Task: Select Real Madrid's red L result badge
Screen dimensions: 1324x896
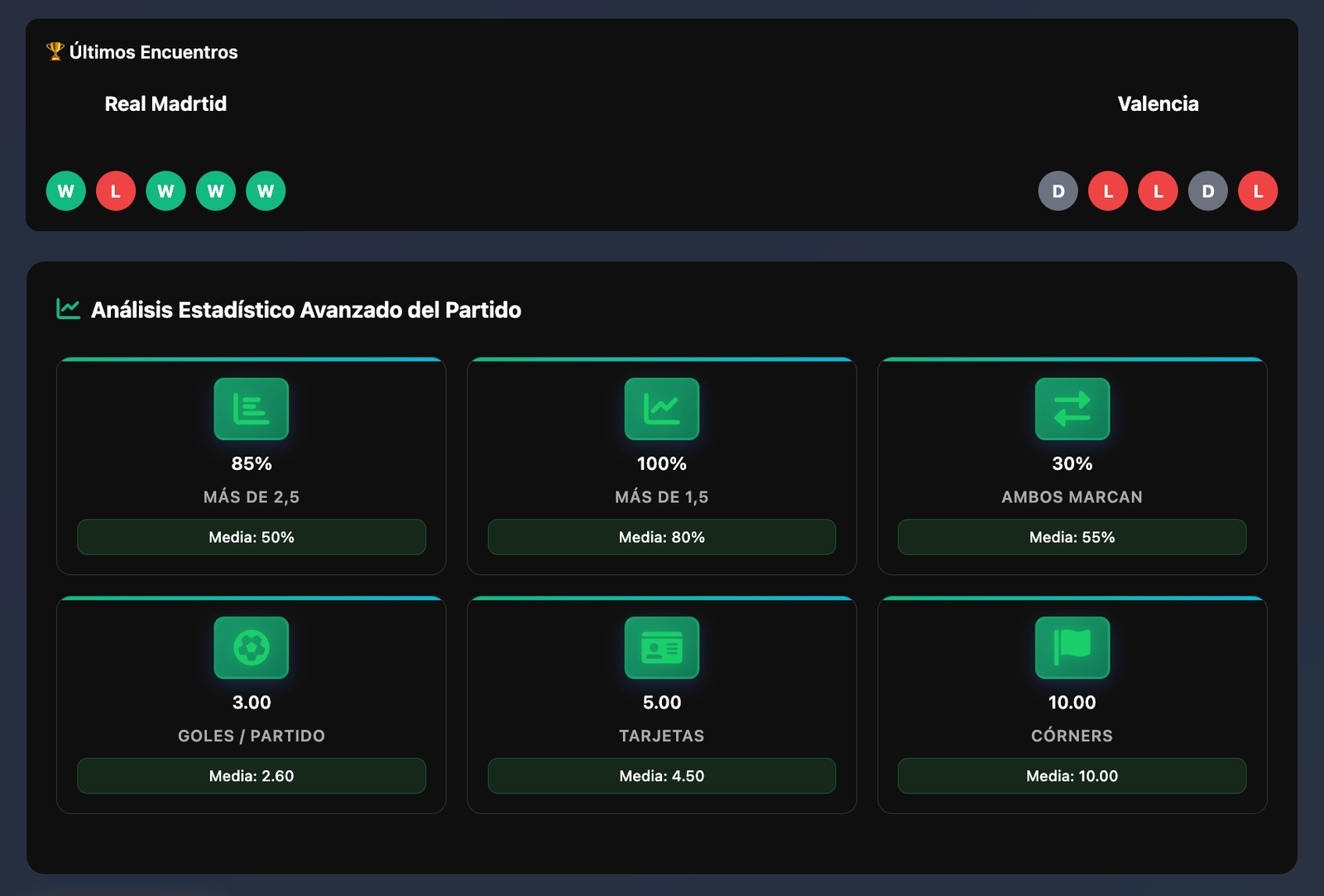Action: [116, 191]
